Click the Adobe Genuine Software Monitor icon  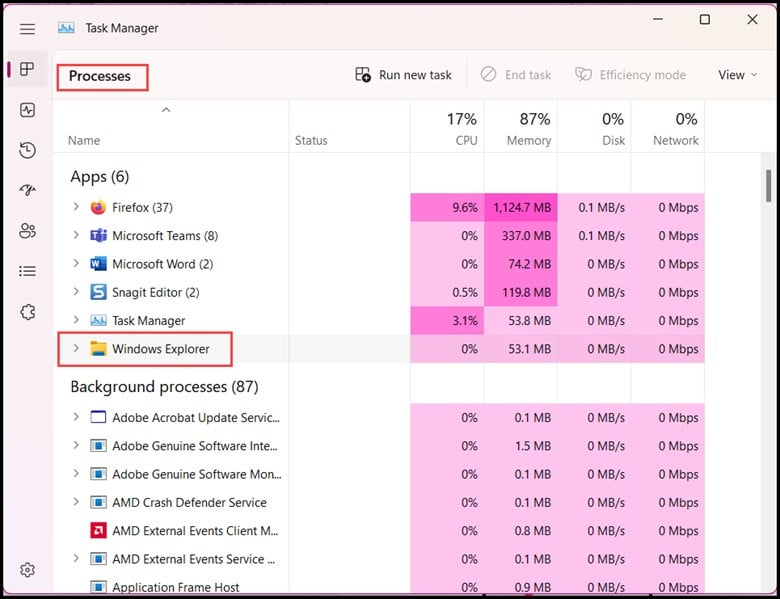[x=98, y=474]
